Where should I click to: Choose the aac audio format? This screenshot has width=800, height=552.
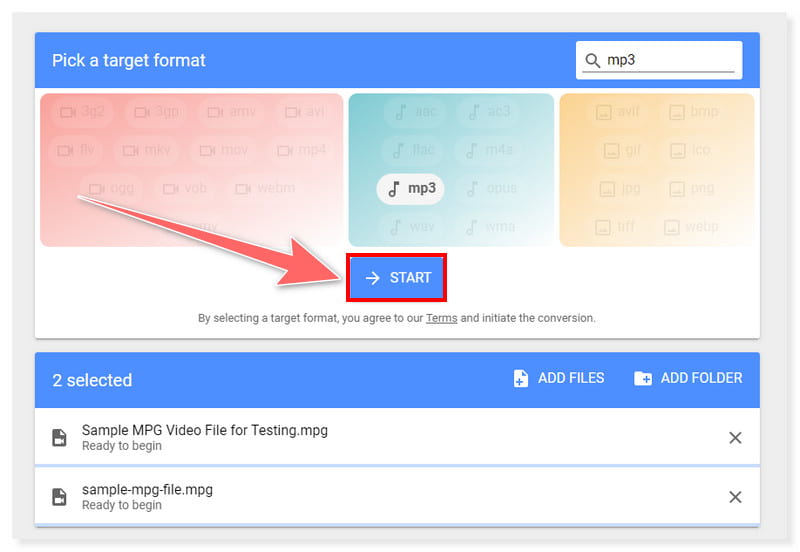click(x=414, y=112)
